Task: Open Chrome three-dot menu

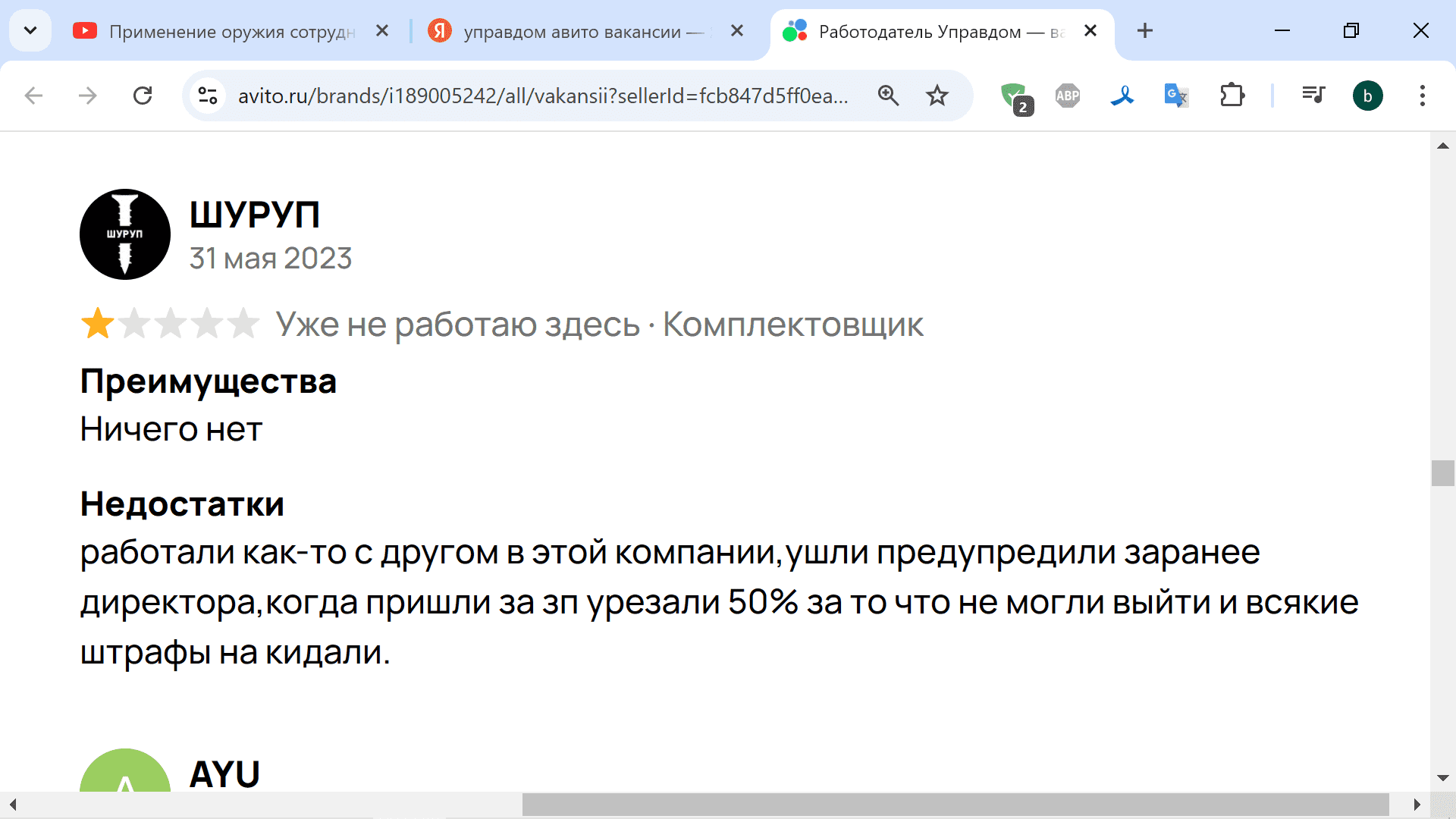Action: [1422, 96]
